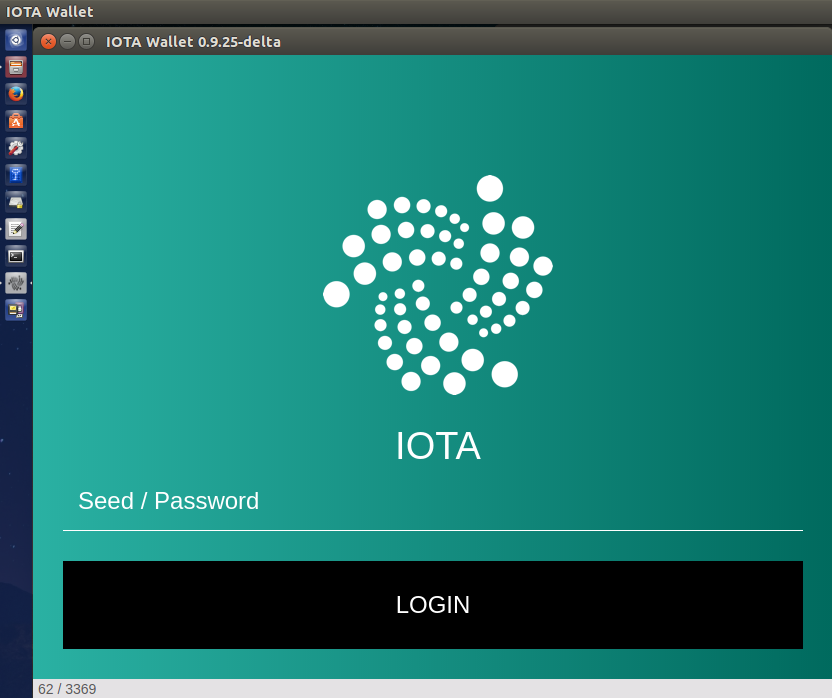The width and height of the screenshot is (832, 698).
Task: Open Ubuntu Software Center in dock
Action: [16, 121]
